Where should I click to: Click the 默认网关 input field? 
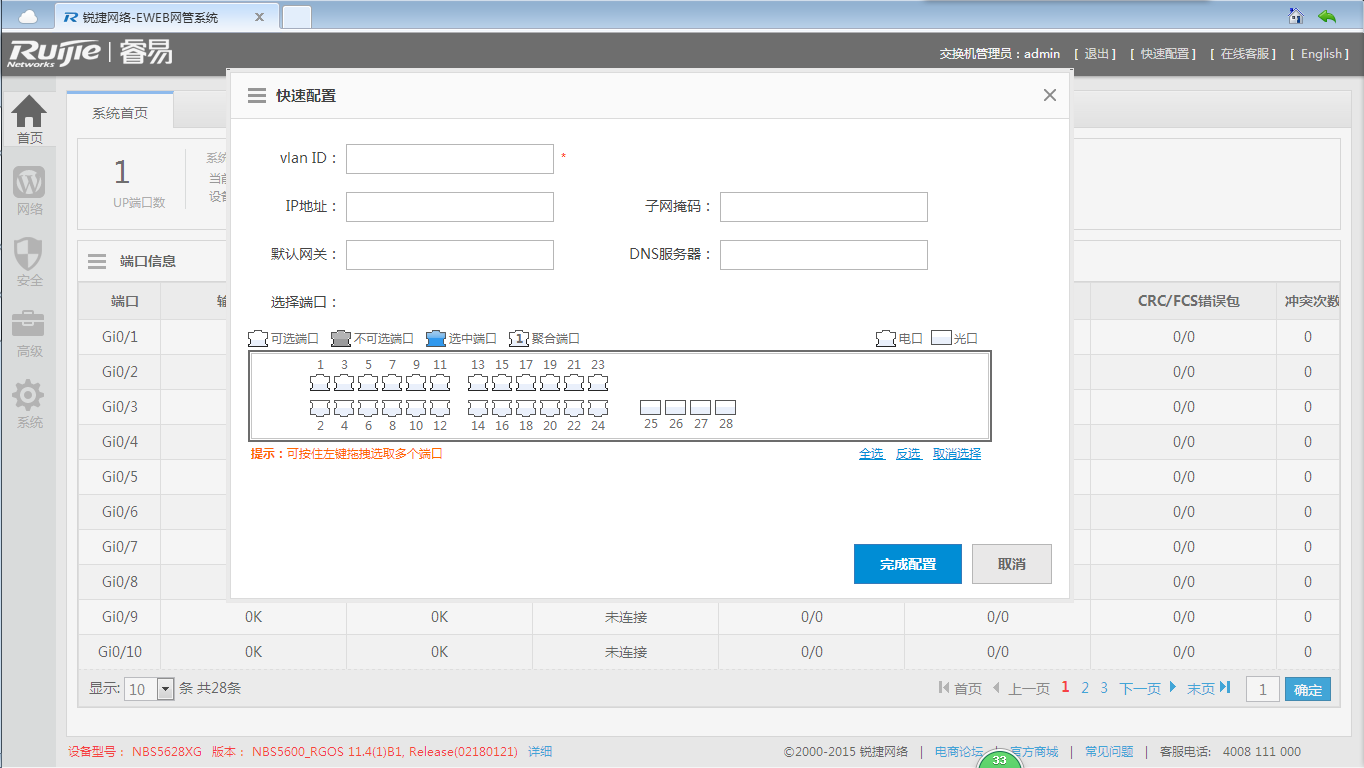[450, 255]
